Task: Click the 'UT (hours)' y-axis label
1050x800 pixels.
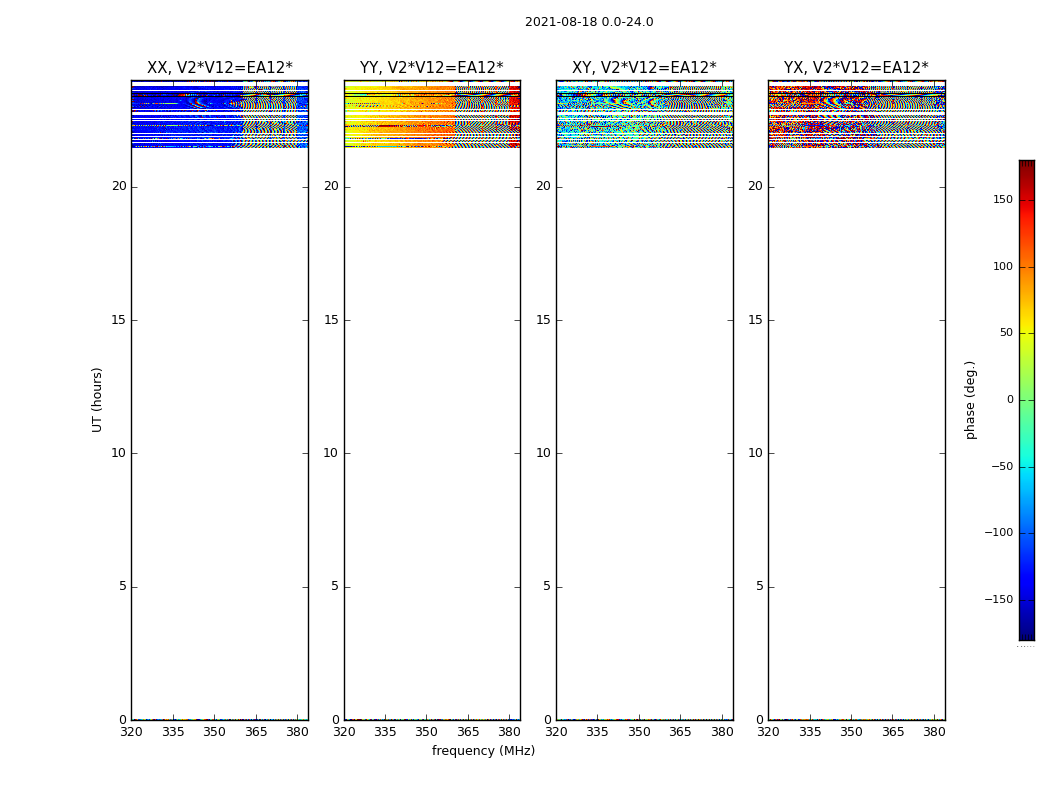Action: (97, 400)
